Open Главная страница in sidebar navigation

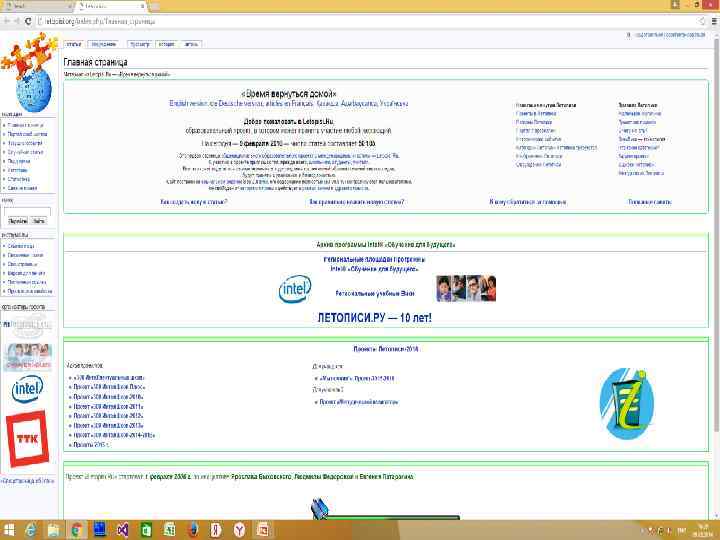pyautogui.click(x=25, y=125)
